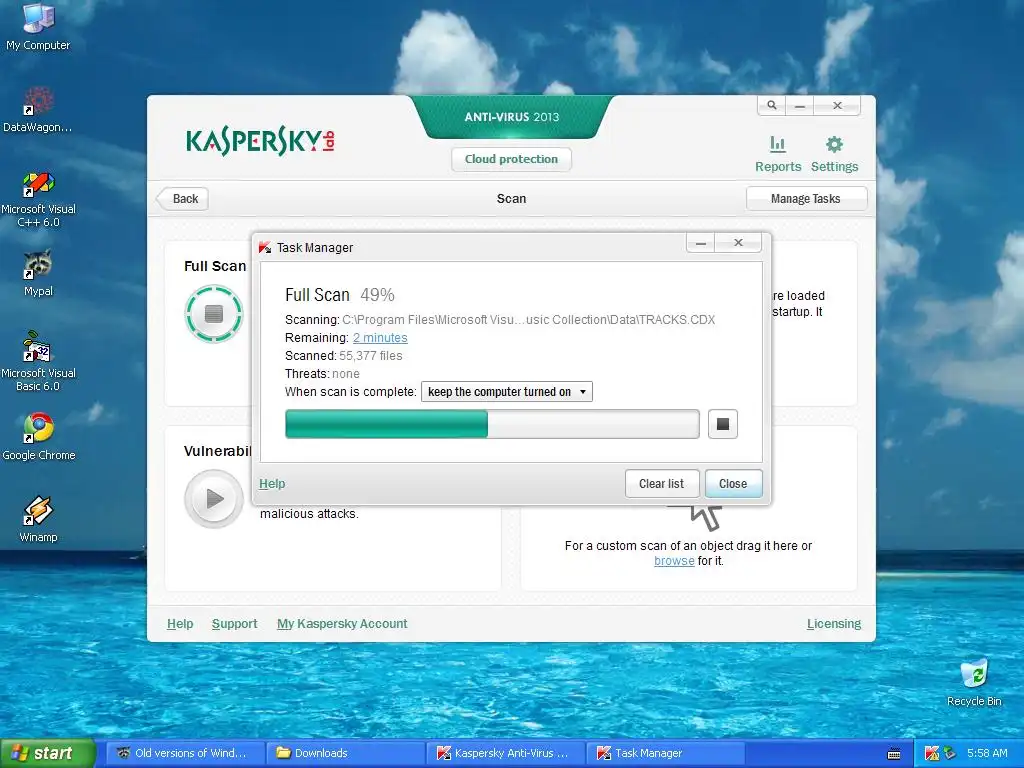Switch to Kaspersky Anti-Virus taskbar item

(506, 753)
